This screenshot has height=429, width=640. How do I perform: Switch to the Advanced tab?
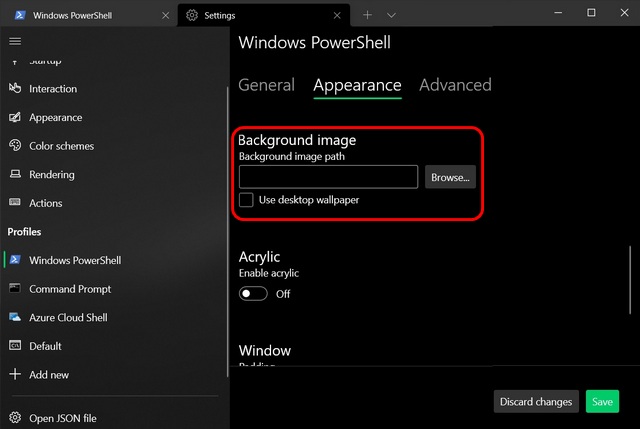point(455,85)
